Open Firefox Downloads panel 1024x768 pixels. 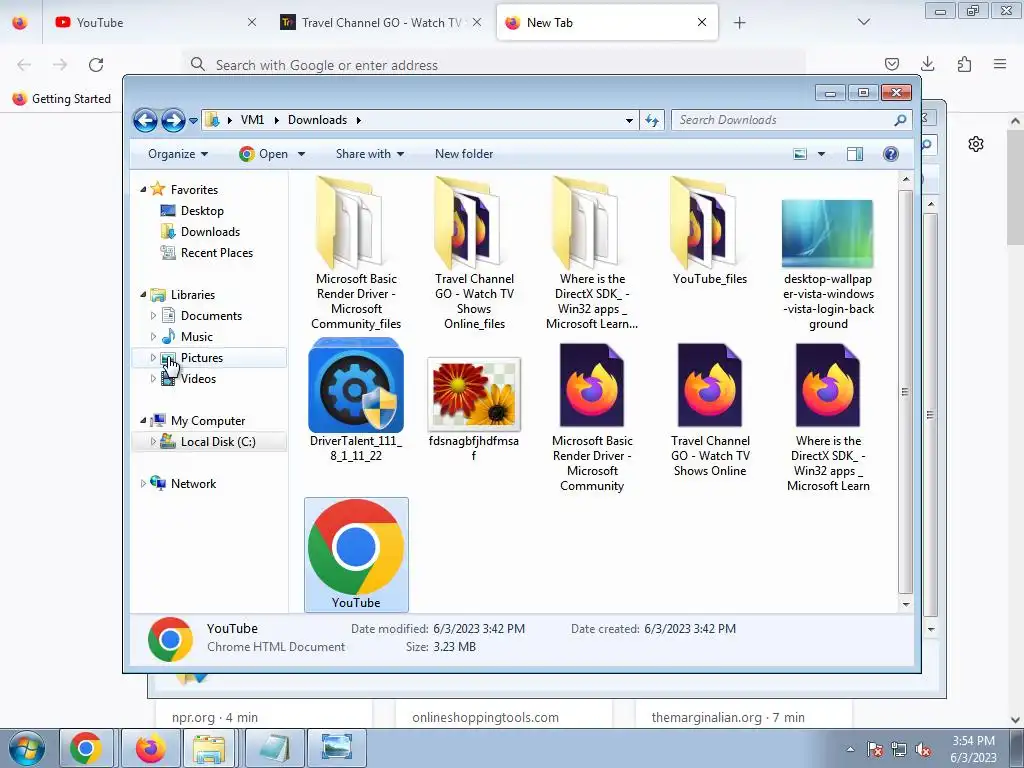coord(927,64)
